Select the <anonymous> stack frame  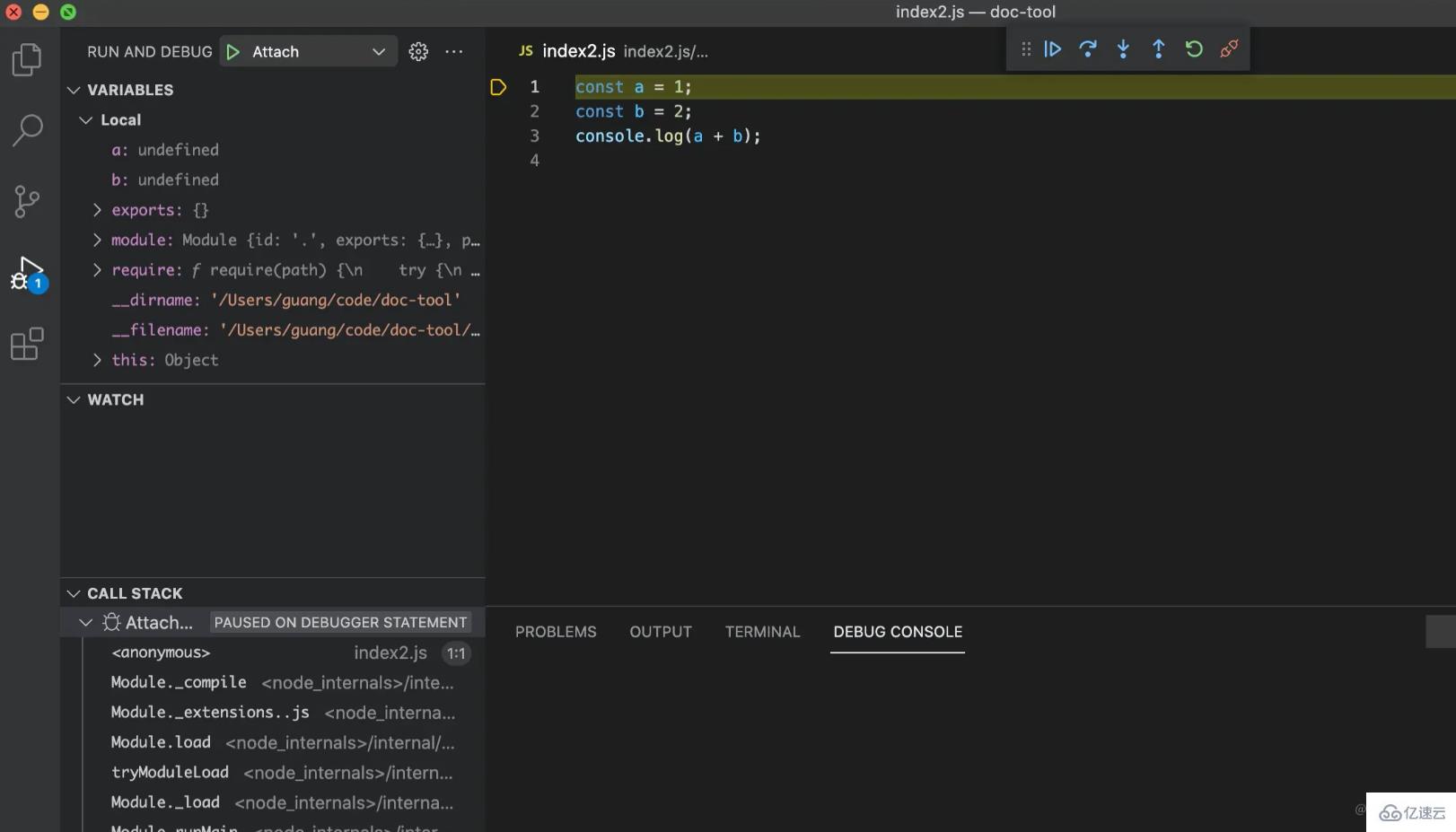273,652
